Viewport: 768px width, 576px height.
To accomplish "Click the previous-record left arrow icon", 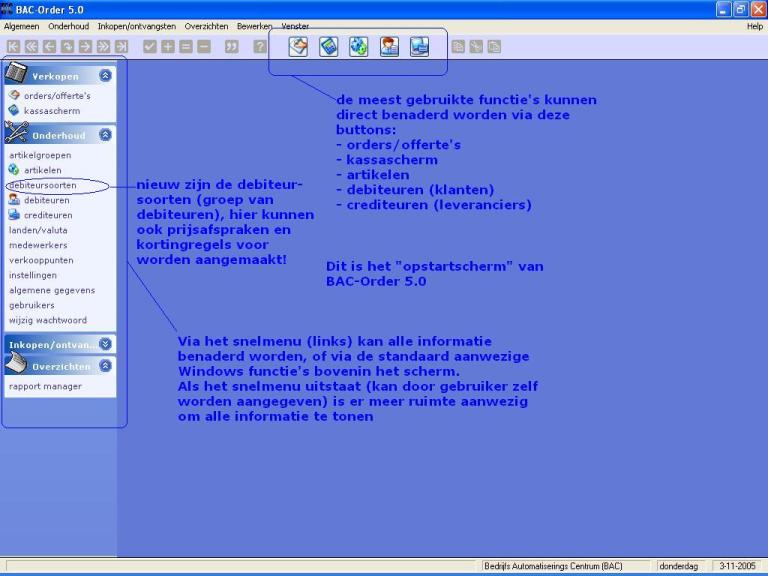I will [x=49, y=47].
